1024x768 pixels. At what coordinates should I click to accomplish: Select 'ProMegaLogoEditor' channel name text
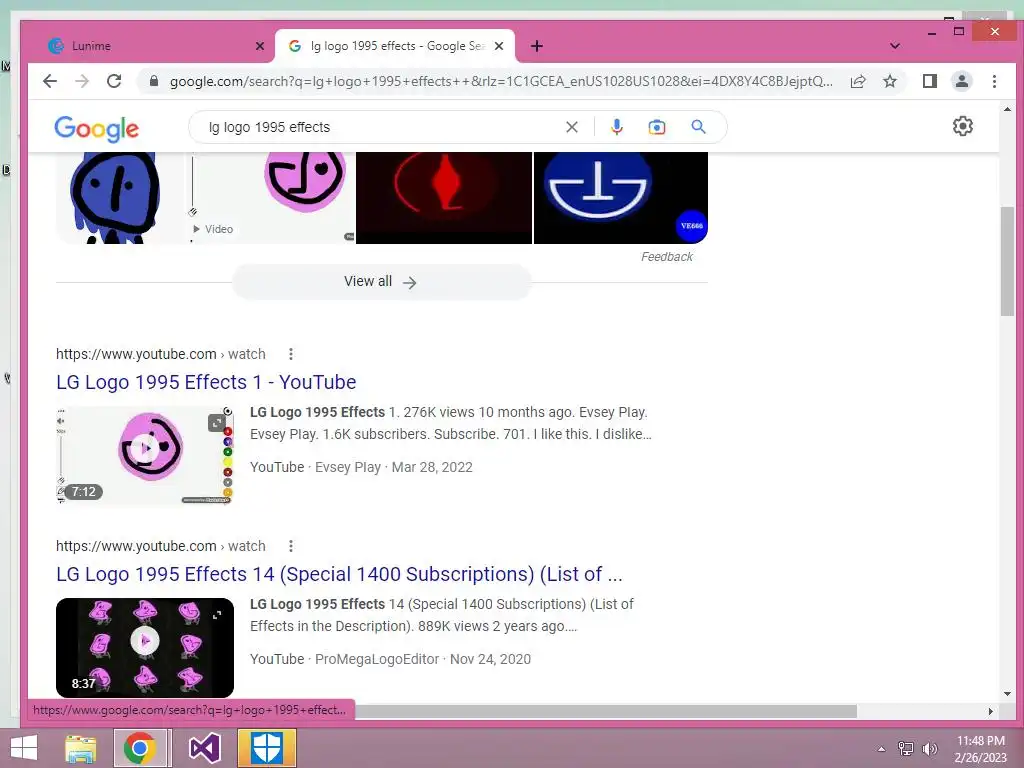click(377, 659)
